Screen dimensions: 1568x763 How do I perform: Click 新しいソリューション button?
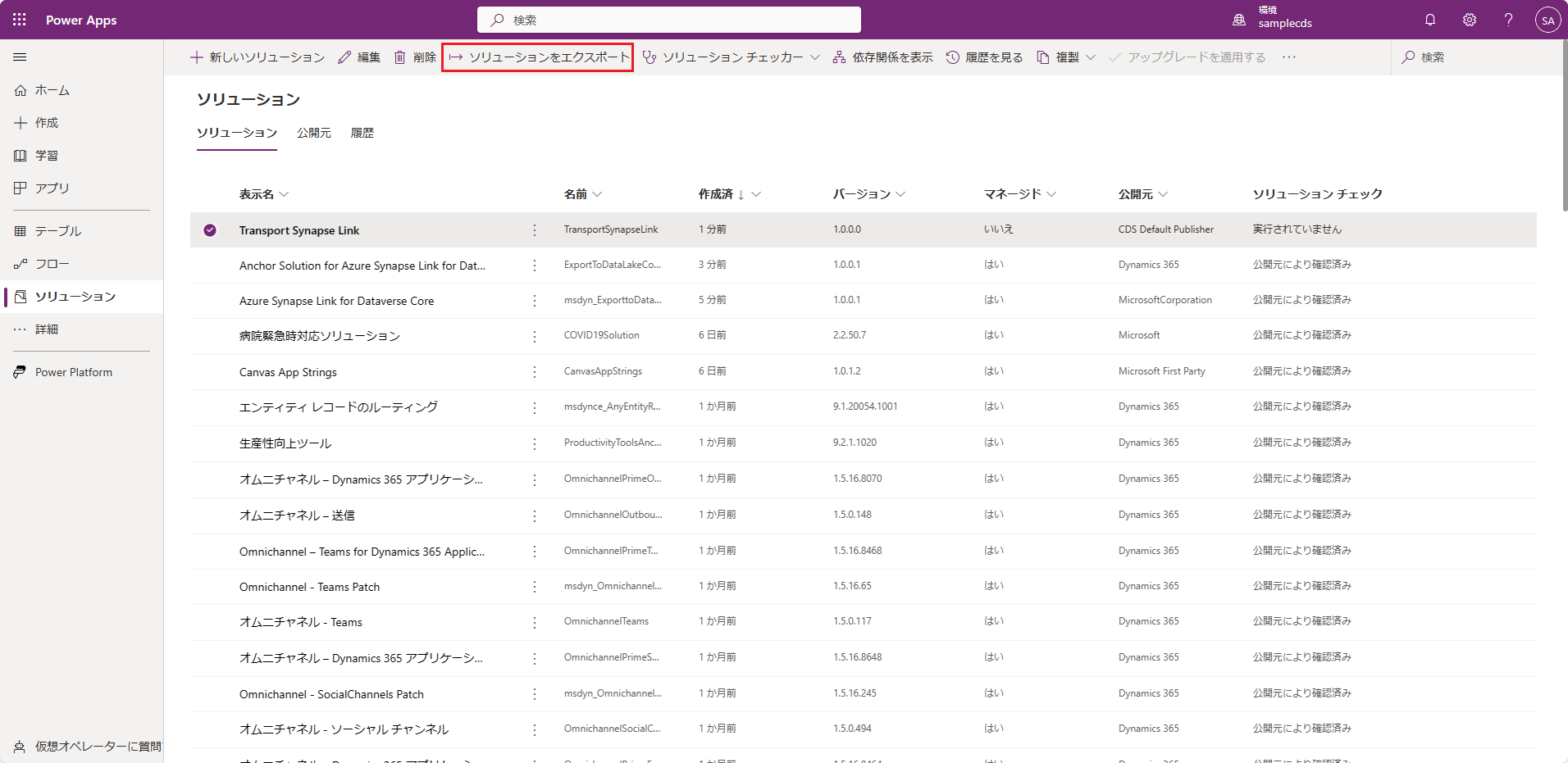click(x=258, y=57)
